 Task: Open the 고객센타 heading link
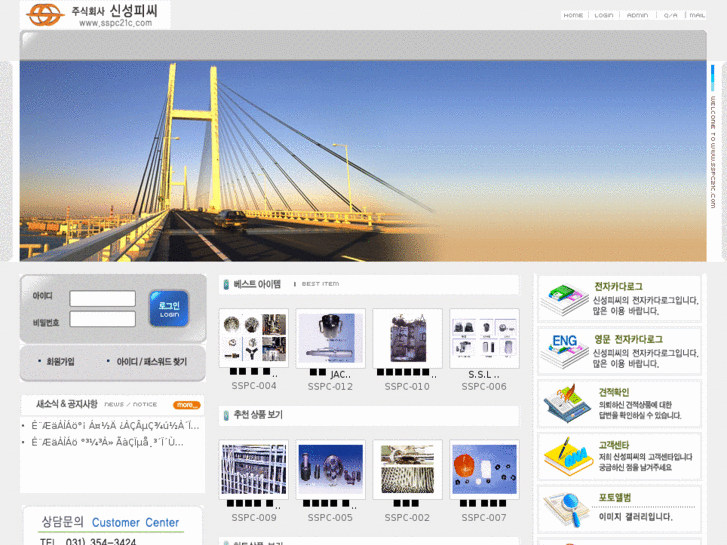tap(613, 445)
